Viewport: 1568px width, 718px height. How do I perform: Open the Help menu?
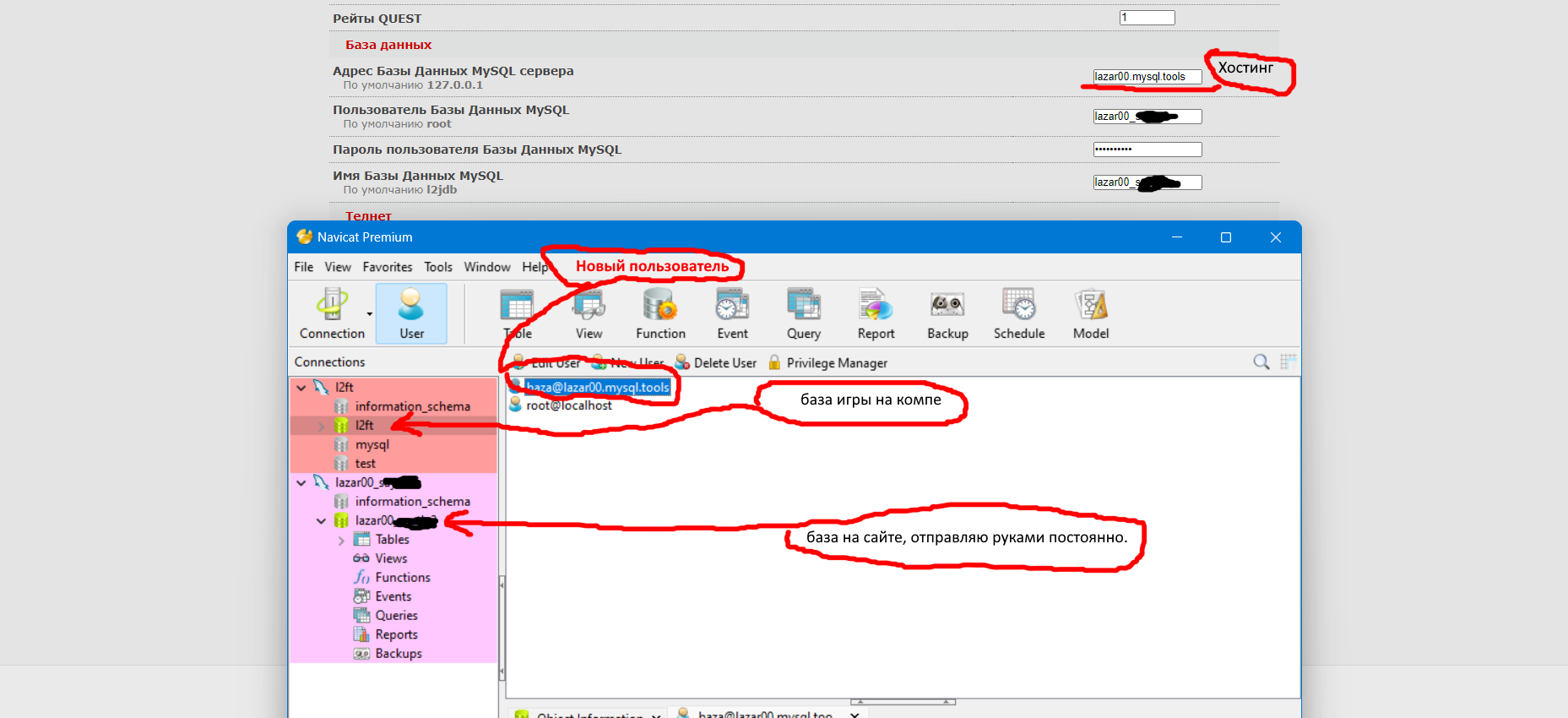tap(534, 267)
